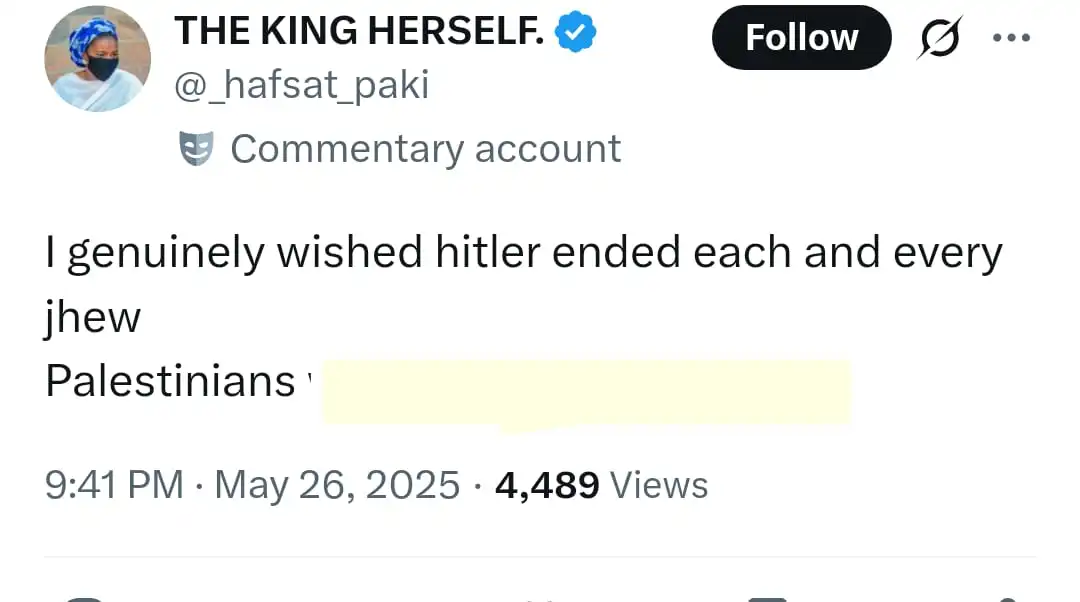
Task: Click the "9:41 PM" timestamp
Action: [114, 485]
